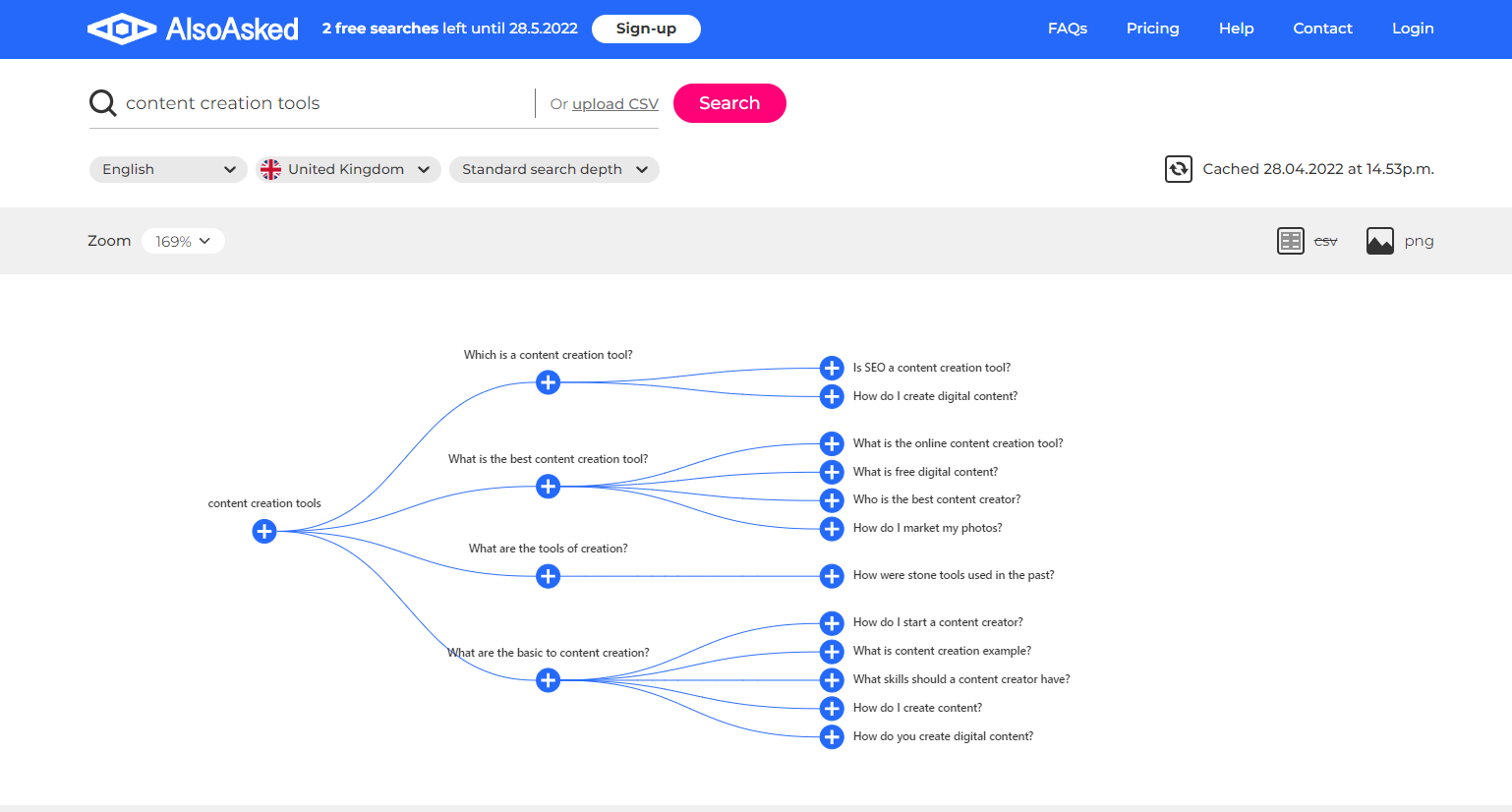This screenshot has width=1512, height=812.
Task: Open the Zoom 169% dropdown
Action: 183,241
